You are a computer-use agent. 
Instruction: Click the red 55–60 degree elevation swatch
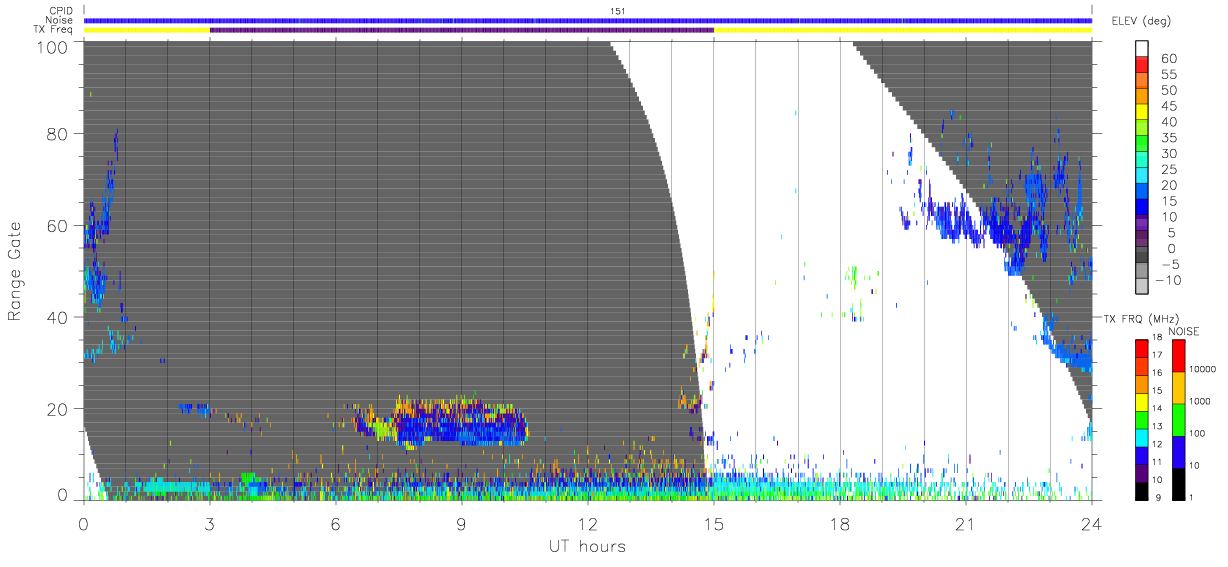[x=1142, y=66]
